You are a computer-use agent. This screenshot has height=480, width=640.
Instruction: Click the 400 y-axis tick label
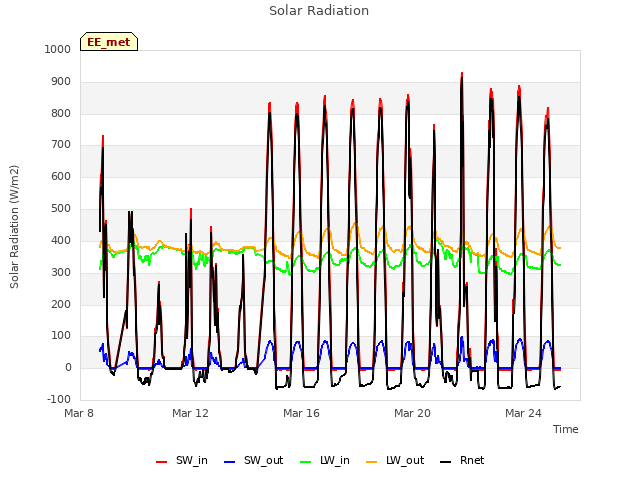tap(61, 240)
